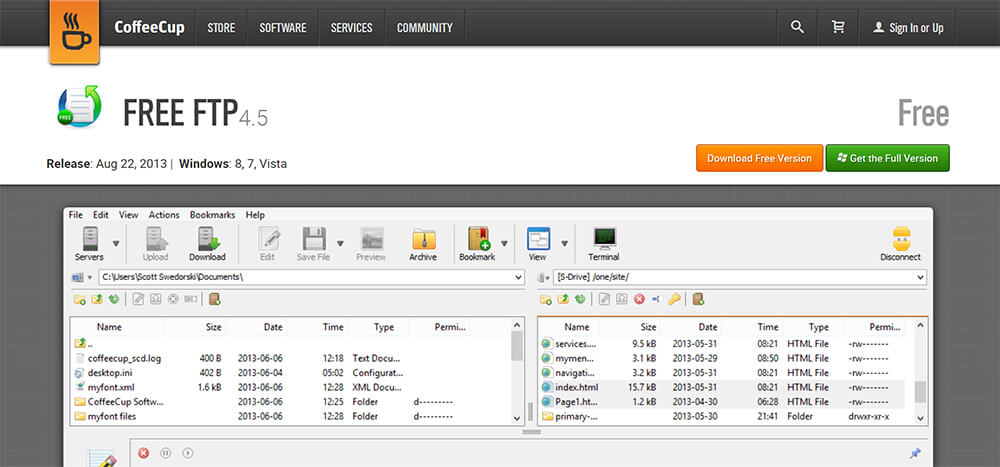Go up one folder in local pane toolbar

(x=97, y=299)
